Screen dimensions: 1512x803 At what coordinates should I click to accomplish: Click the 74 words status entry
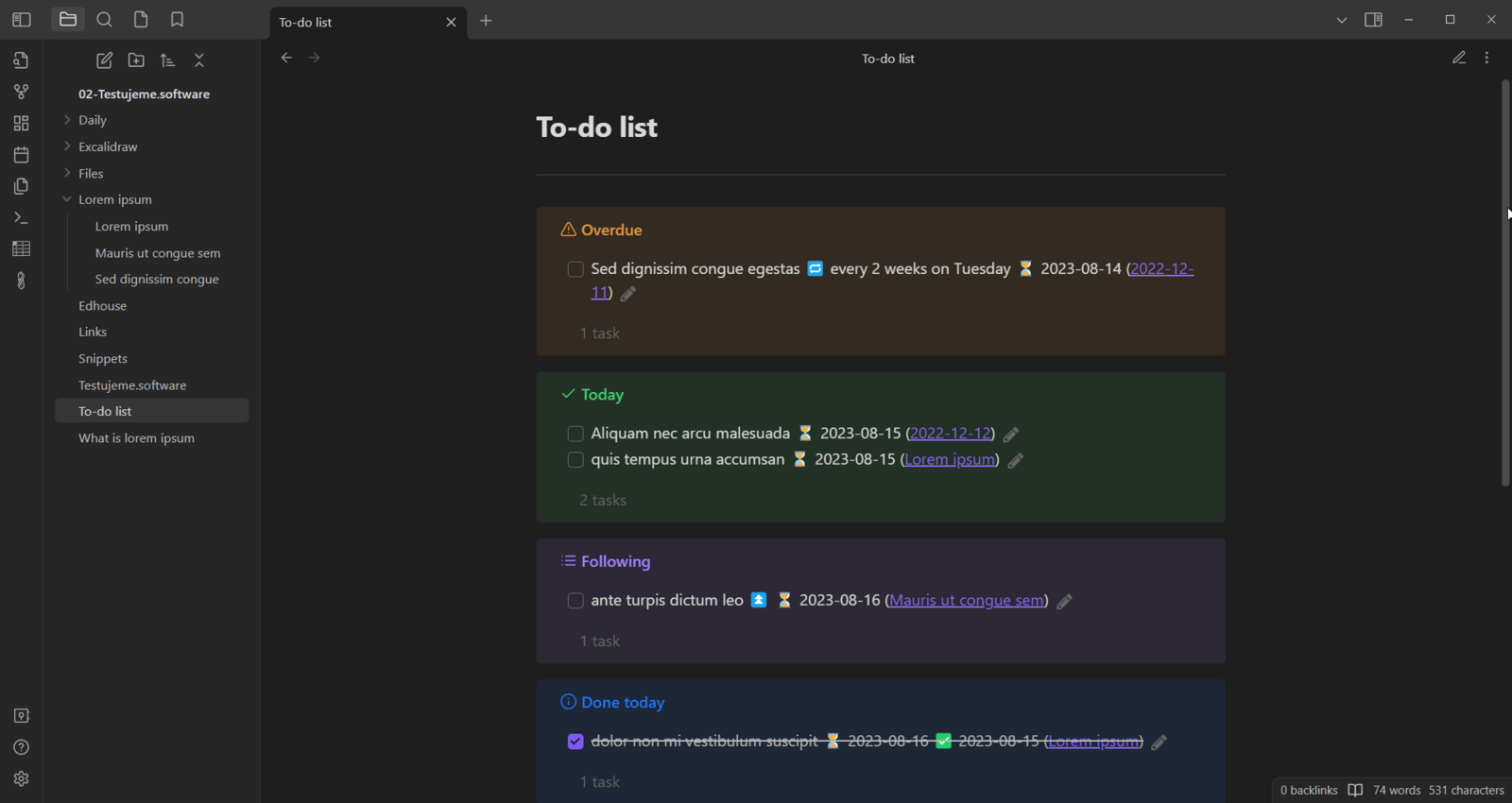tap(1397, 791)
